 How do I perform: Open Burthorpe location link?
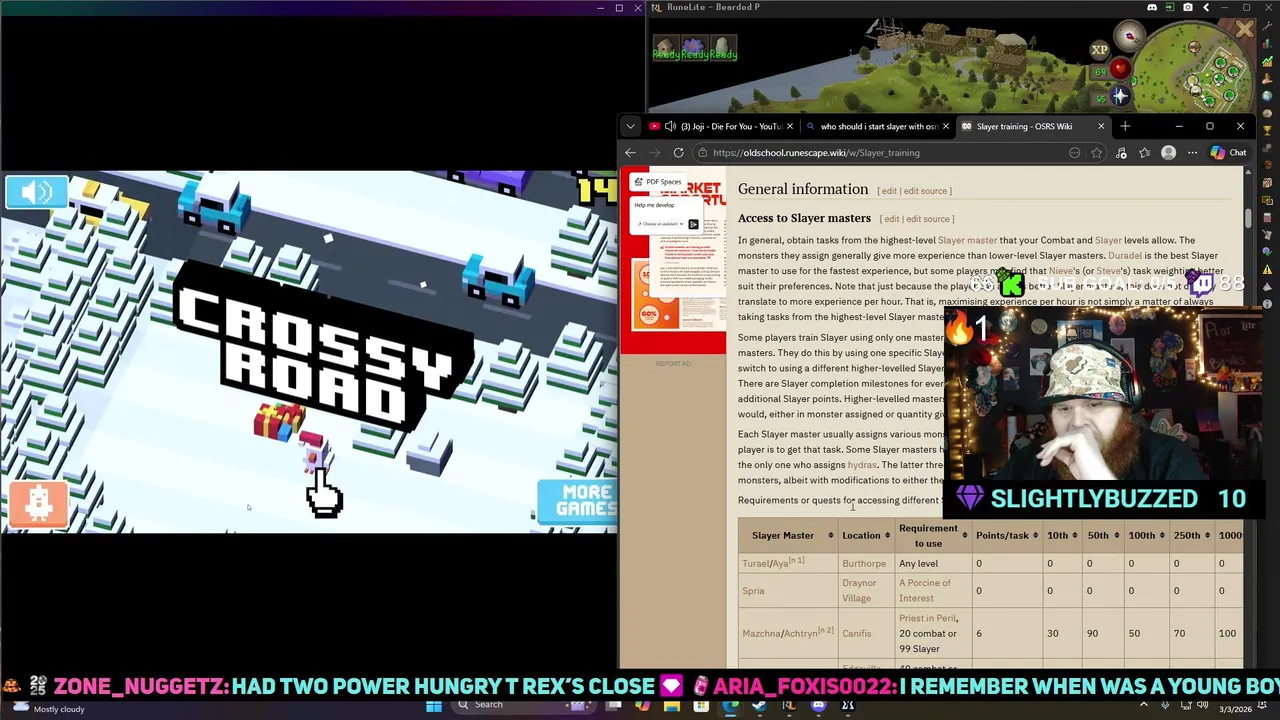click(x=864, y=564)
